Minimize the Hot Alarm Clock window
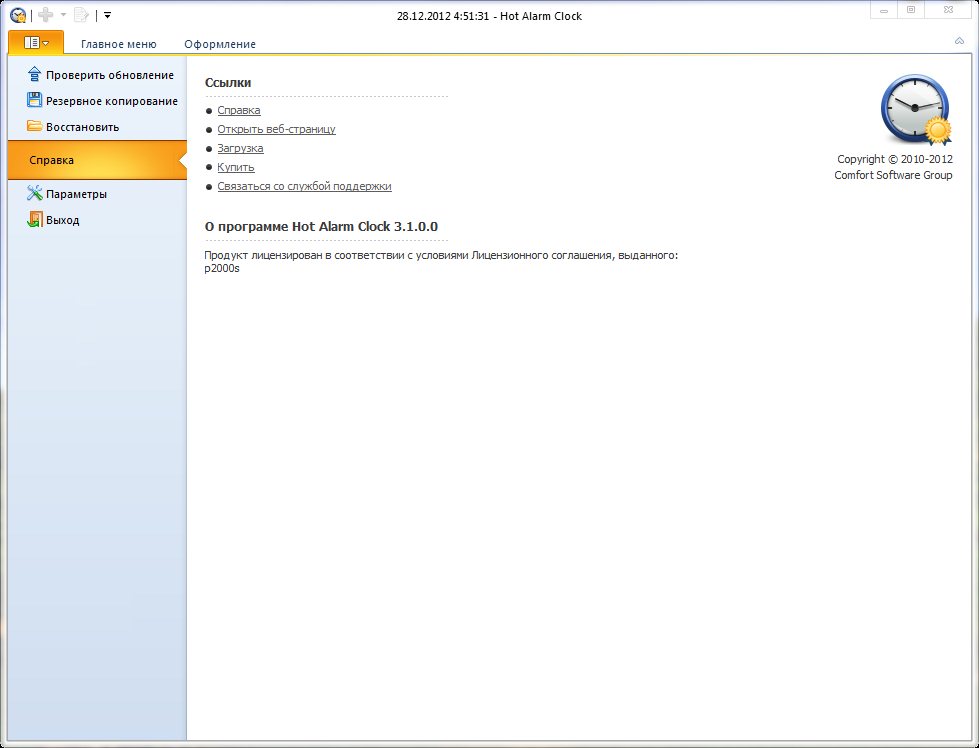The height and width of the screenshot is (748, 979). click(883, 10)
